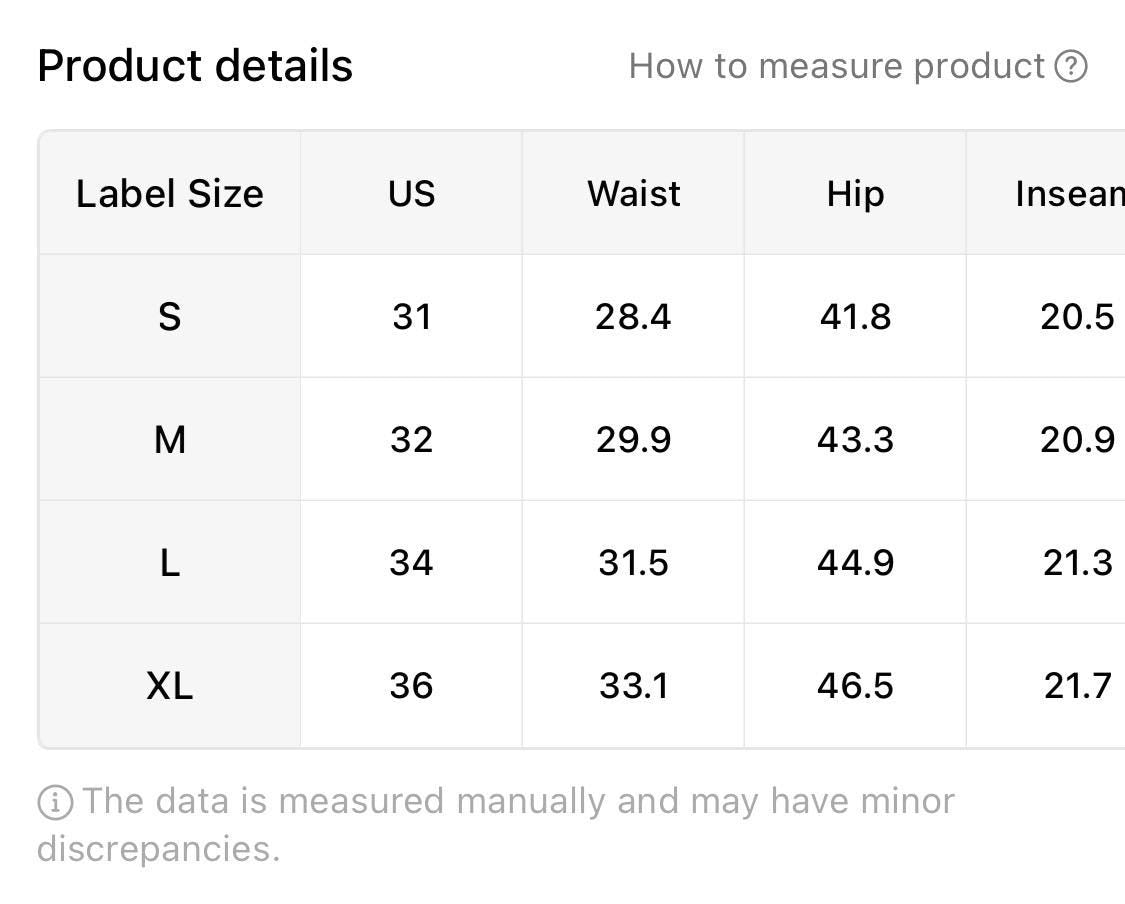
Task: Click the 41.8 hip value for S
Action: click(855, 317)
